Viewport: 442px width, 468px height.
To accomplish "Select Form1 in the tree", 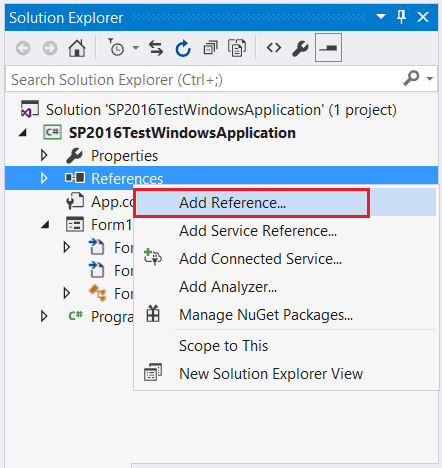I will pos(112,225).
